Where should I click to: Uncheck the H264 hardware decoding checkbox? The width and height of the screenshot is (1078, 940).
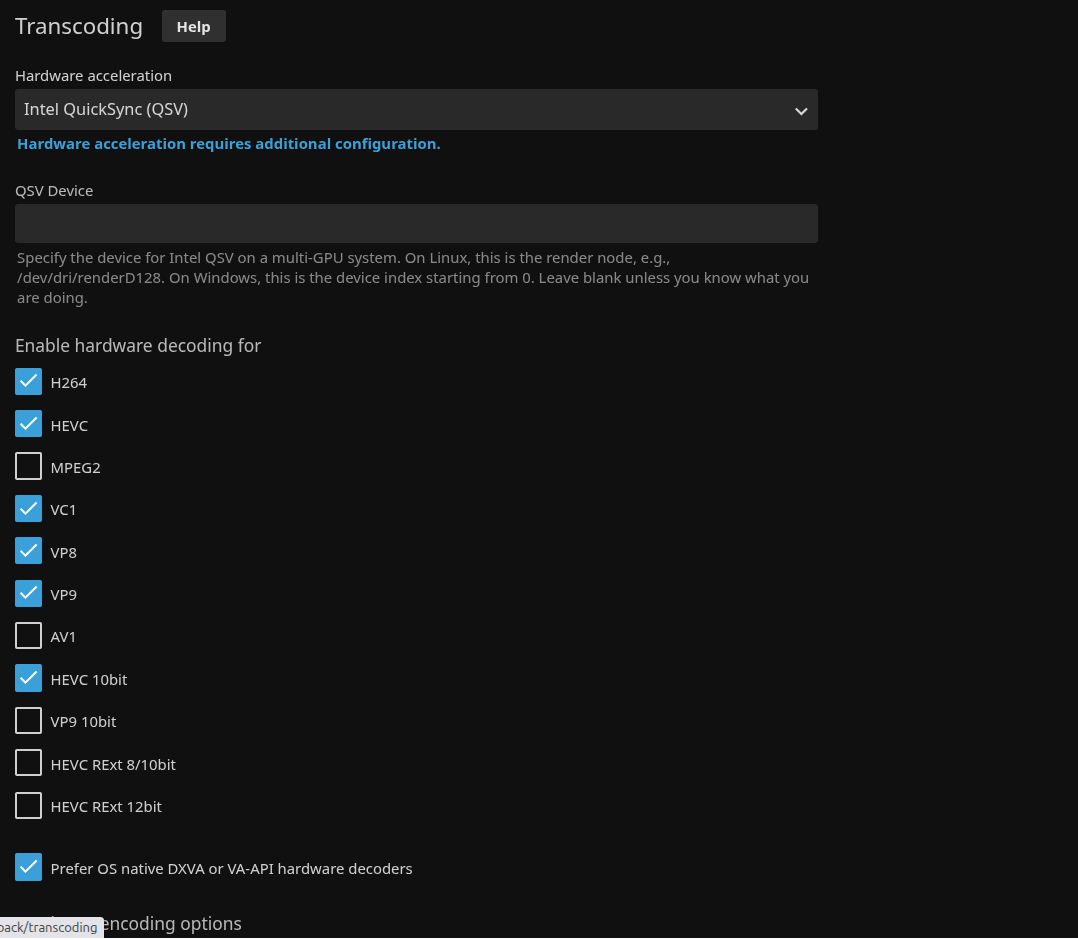(29, 382)
